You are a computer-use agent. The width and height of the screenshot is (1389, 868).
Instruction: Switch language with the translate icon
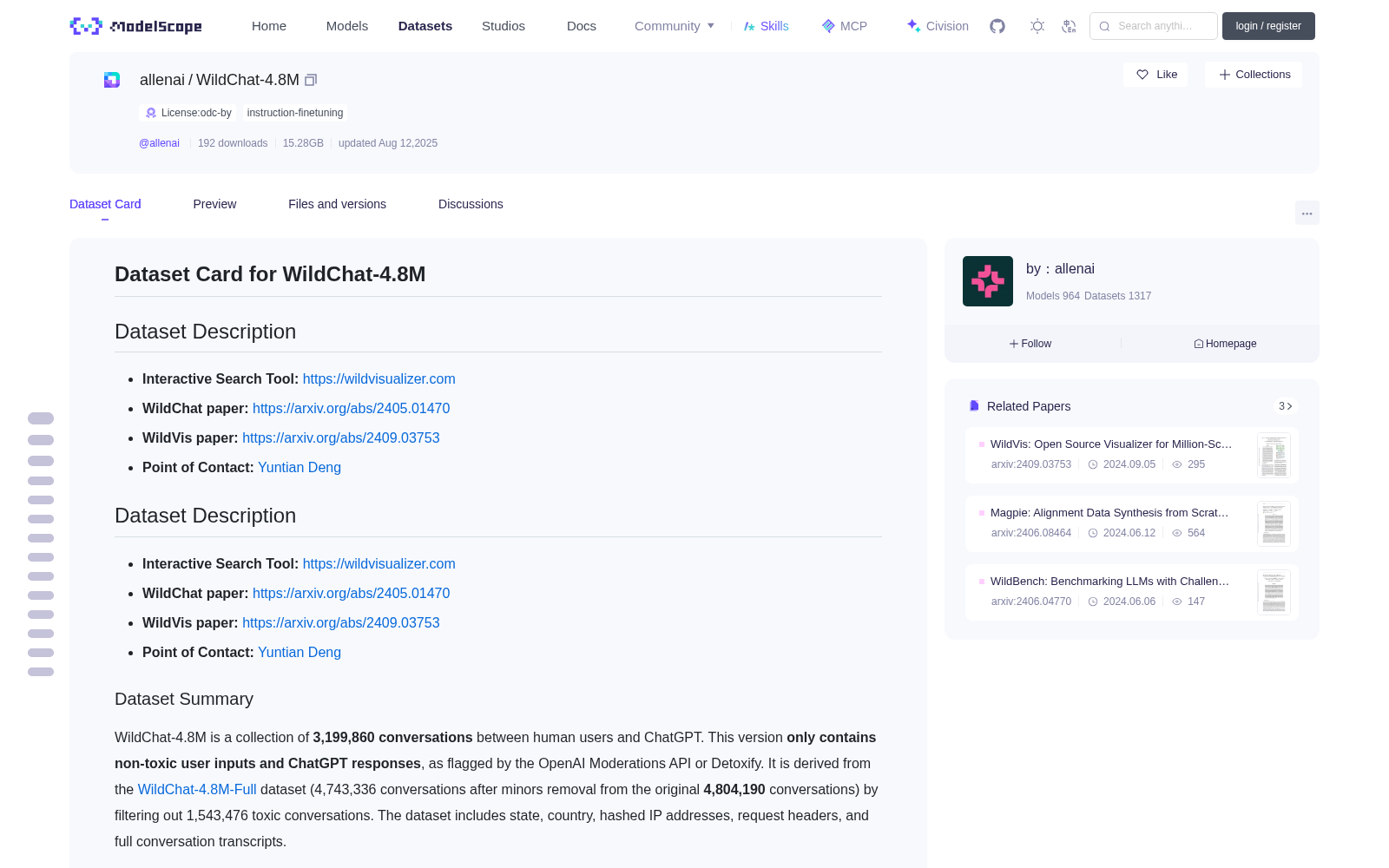point(1069,26)
